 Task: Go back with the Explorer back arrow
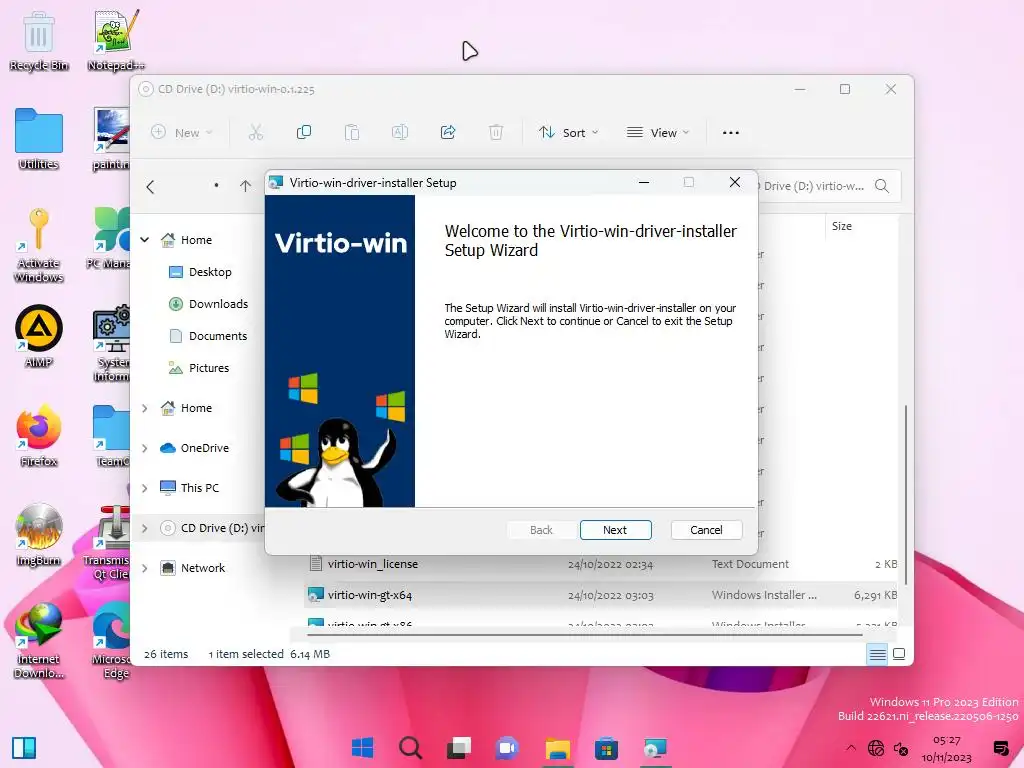coord(151,187)
